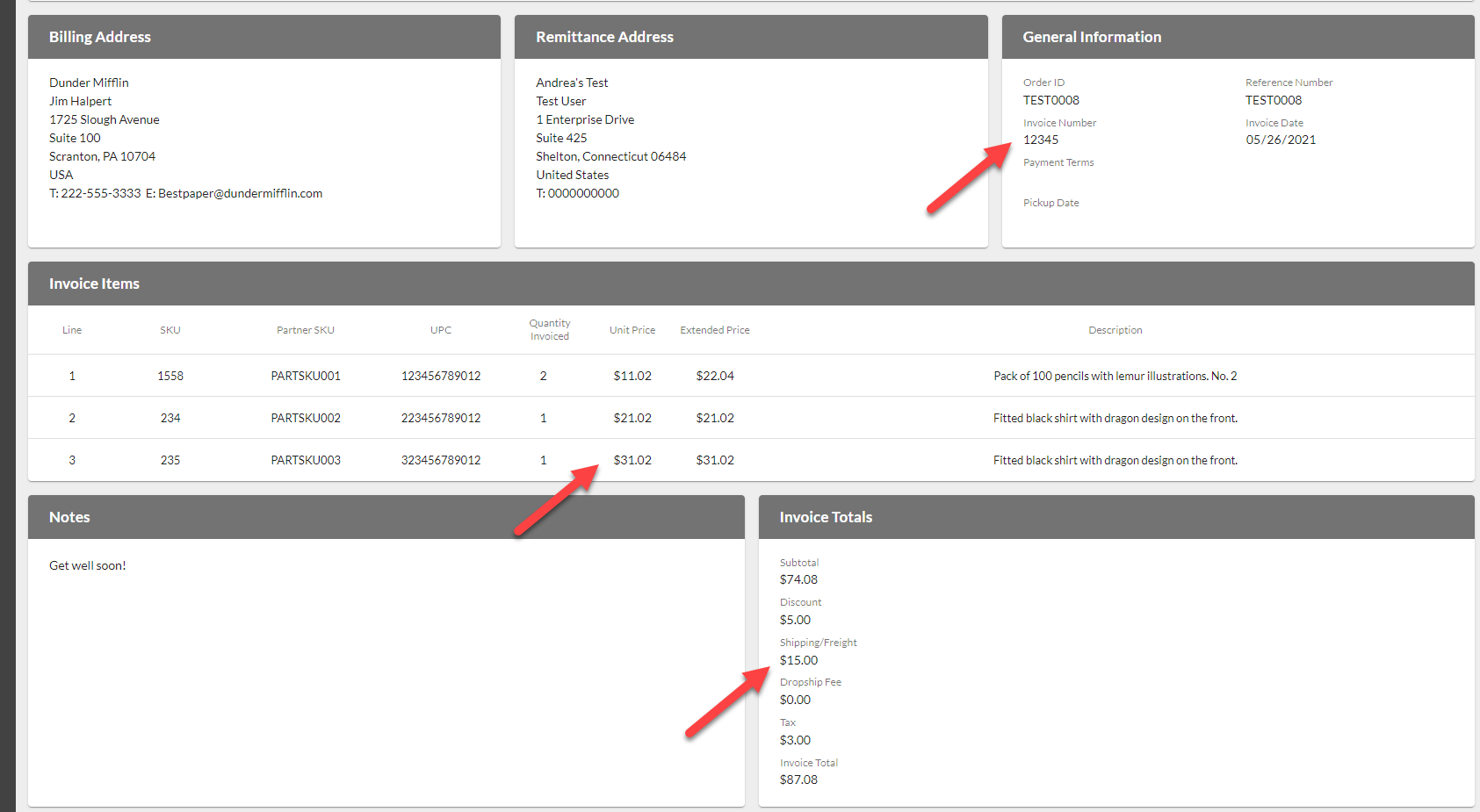The width and height of the screenshot is (1480, 812).
Task: Click the pencils with lemur illustrations description
Action: (1114, 376)
